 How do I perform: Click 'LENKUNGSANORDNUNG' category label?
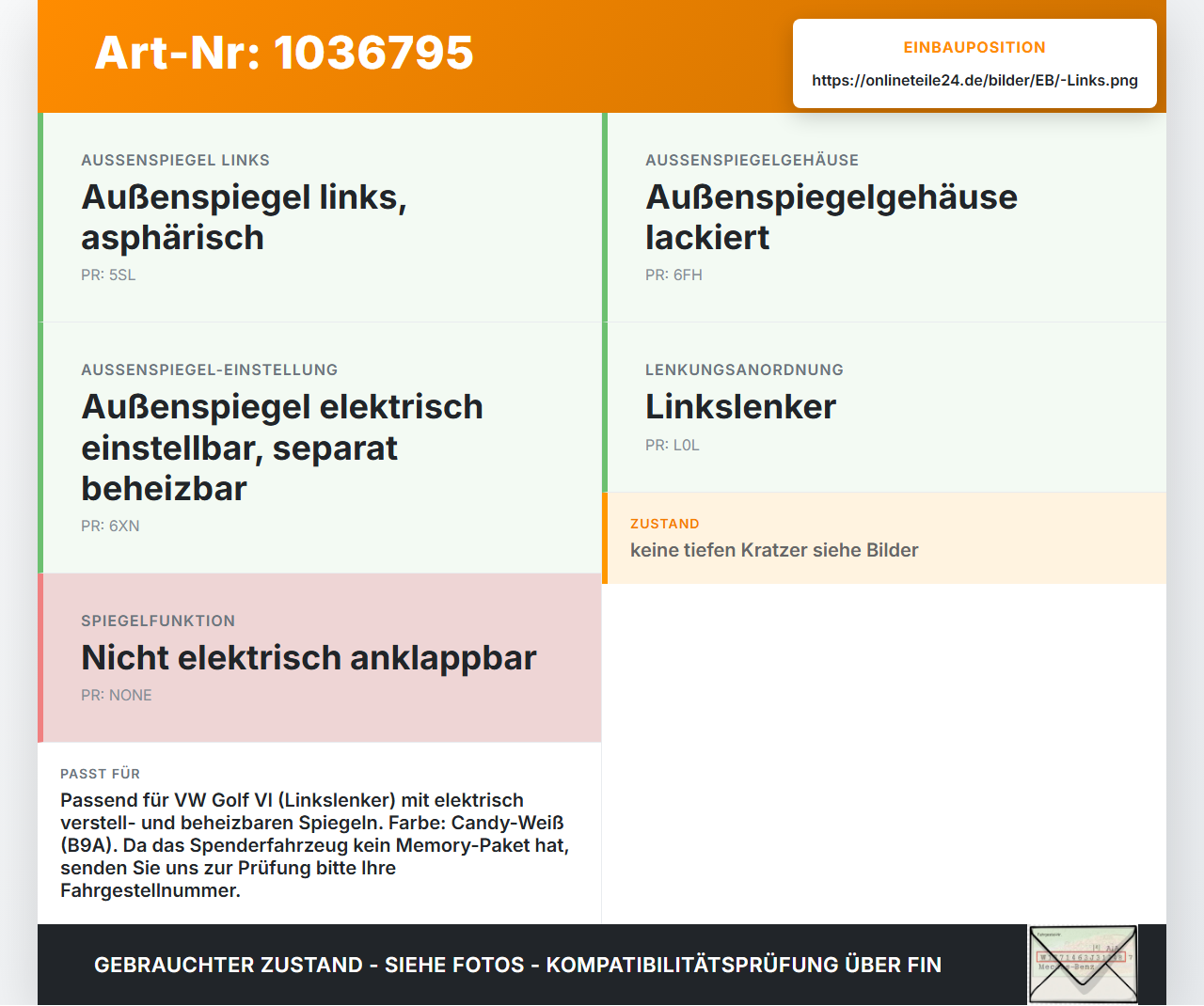click(744, 369)
